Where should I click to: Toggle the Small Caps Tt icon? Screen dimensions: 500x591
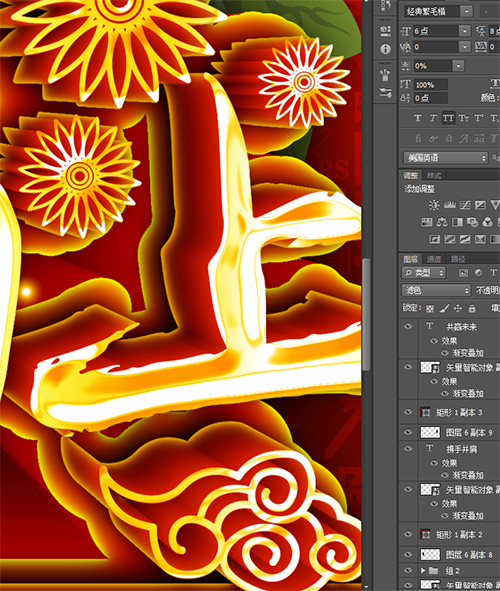[x=463, y=118]
